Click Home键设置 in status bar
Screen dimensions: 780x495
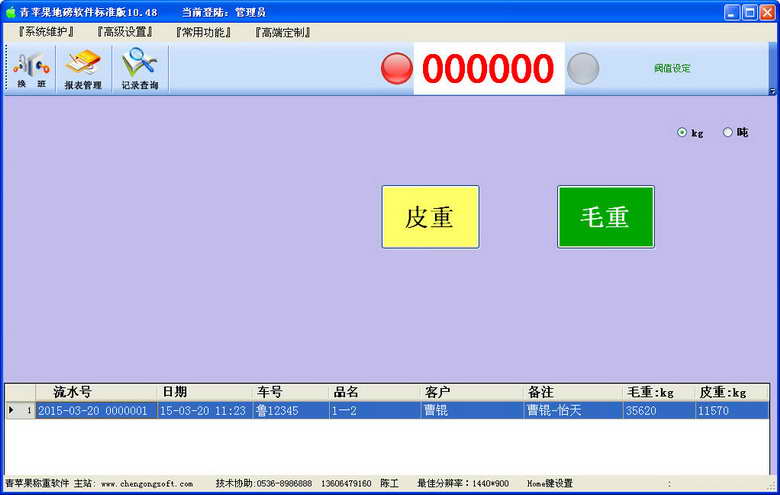point(550,484)
